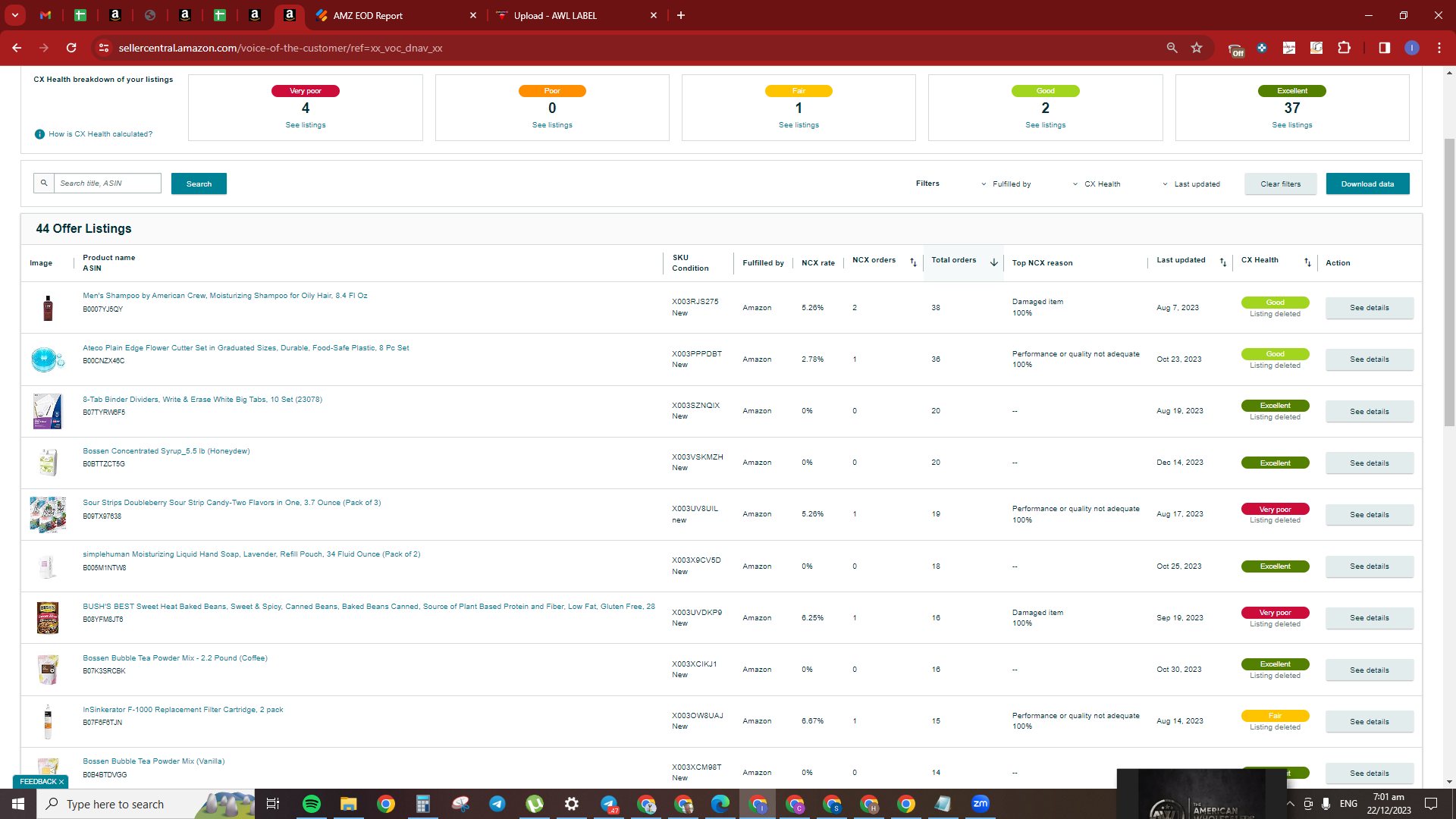Viewport: 1456px width, 819px height.
Task: See listings under Excellent
Action: [1292, 125]
